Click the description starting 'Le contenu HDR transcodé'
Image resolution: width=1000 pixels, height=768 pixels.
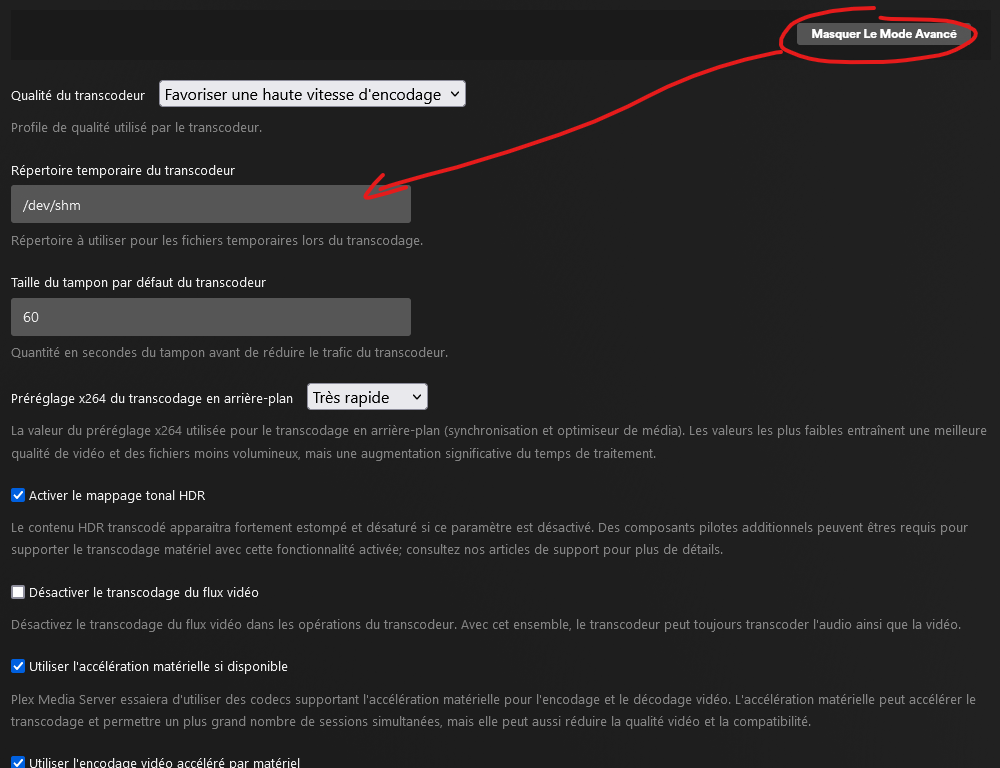489,538
